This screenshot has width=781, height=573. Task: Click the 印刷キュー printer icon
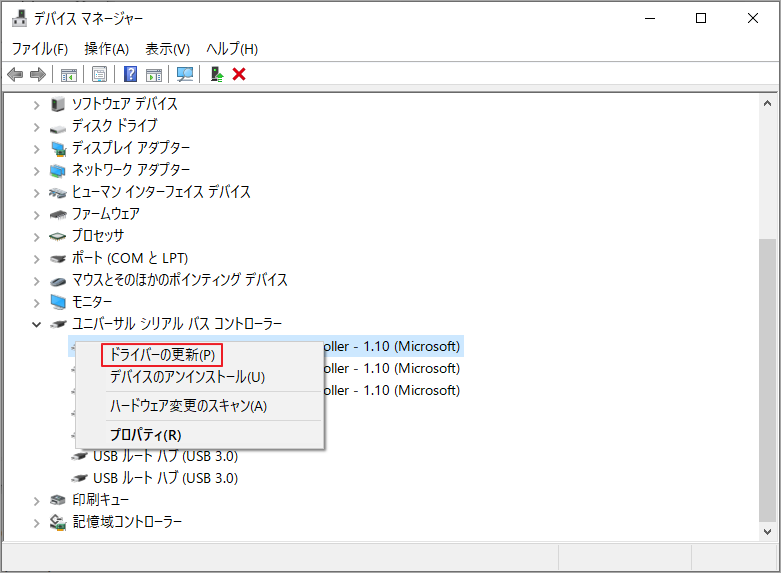point(58,500)
